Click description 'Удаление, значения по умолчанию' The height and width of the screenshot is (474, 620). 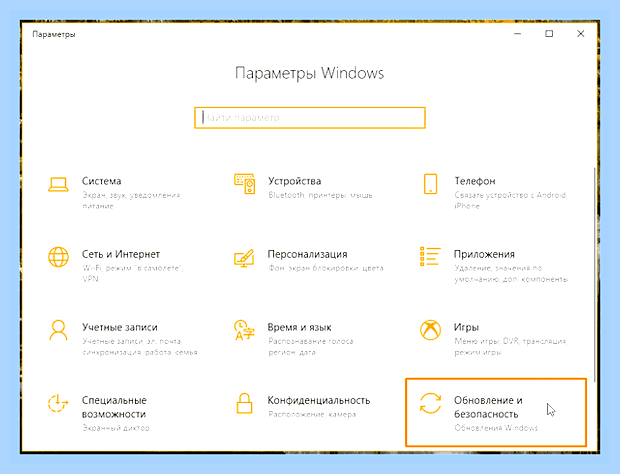(x=511, y=274)
